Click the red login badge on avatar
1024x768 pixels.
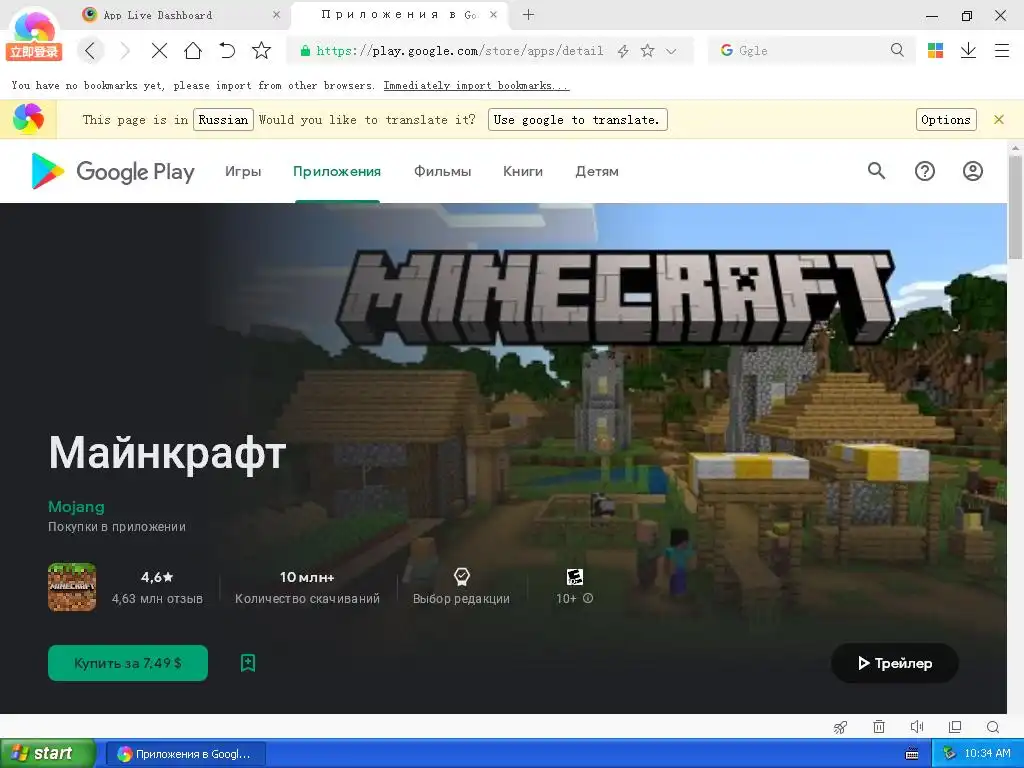tap(34, 52)
